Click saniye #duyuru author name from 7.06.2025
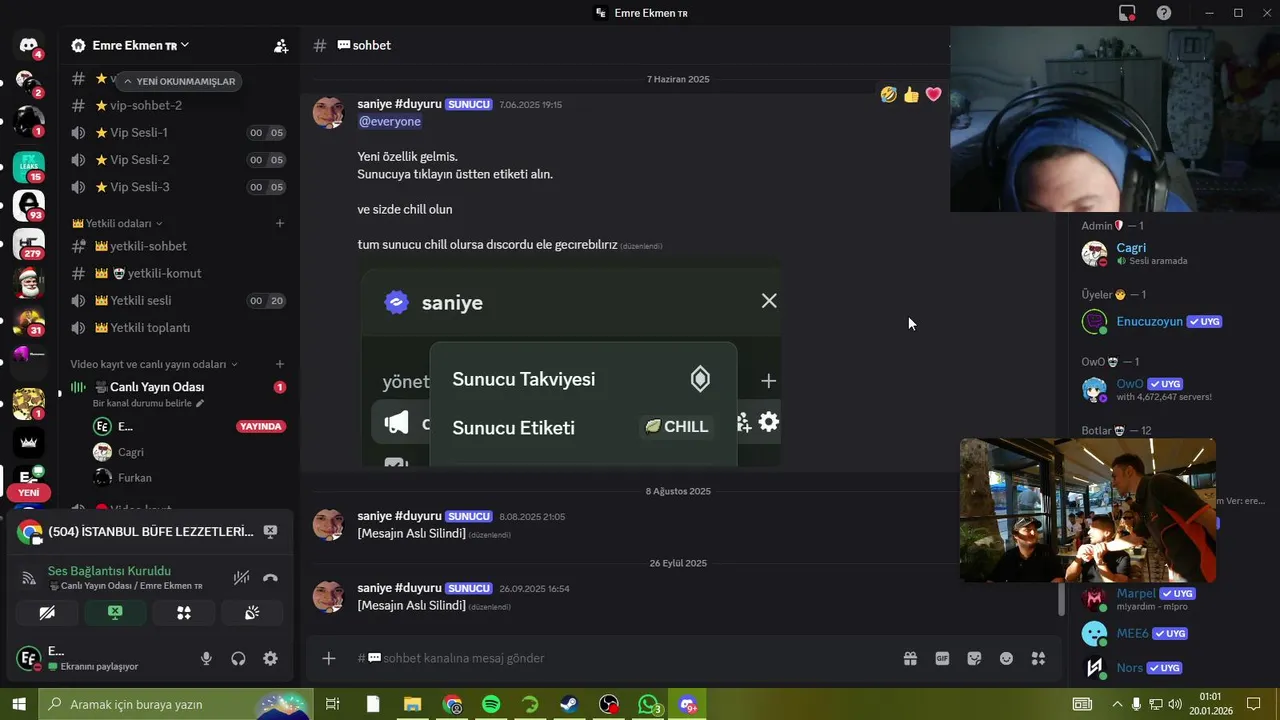The image size is (1280, 720). 399,104
